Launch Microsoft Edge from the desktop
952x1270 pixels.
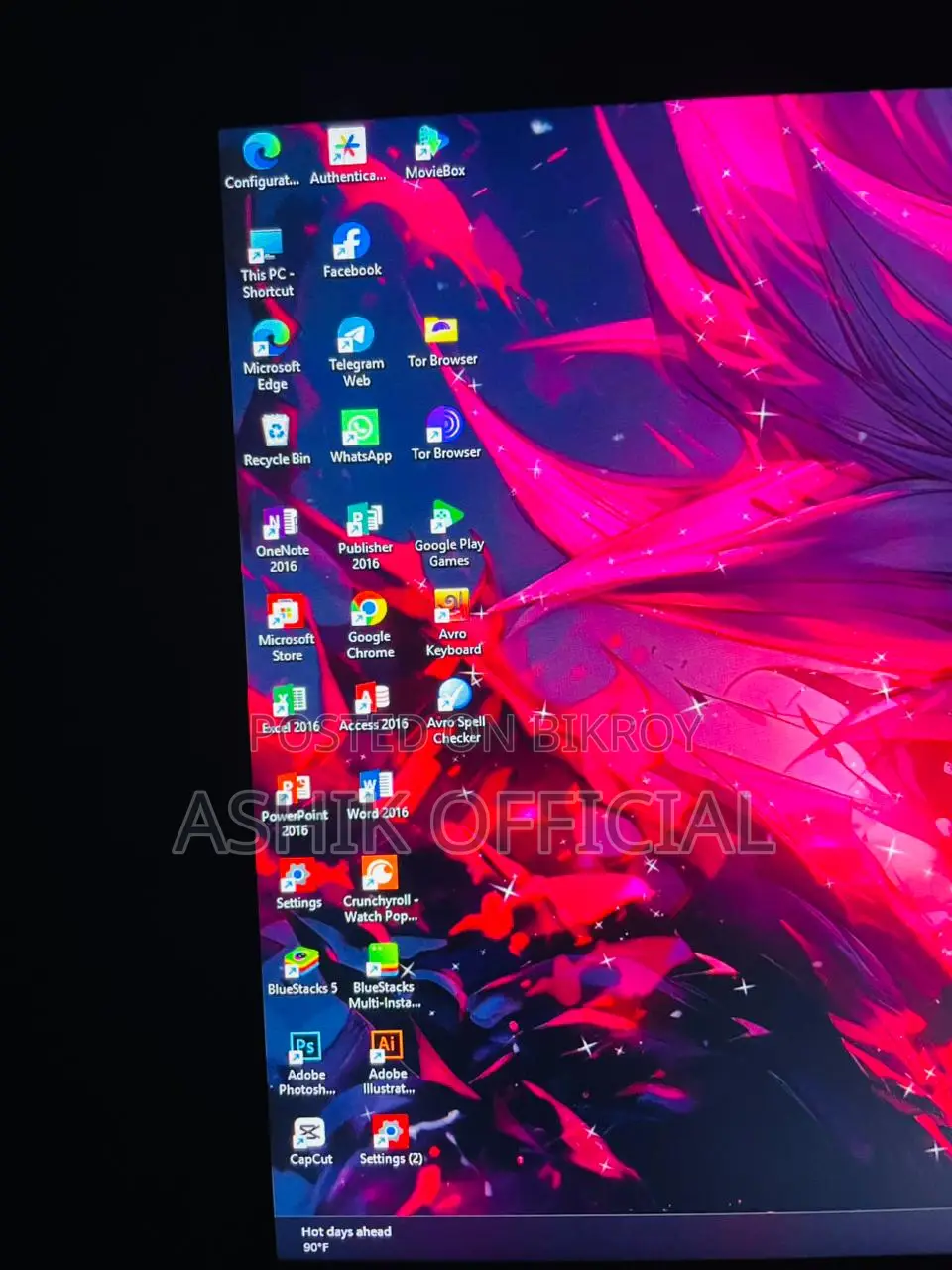(271, 355)
